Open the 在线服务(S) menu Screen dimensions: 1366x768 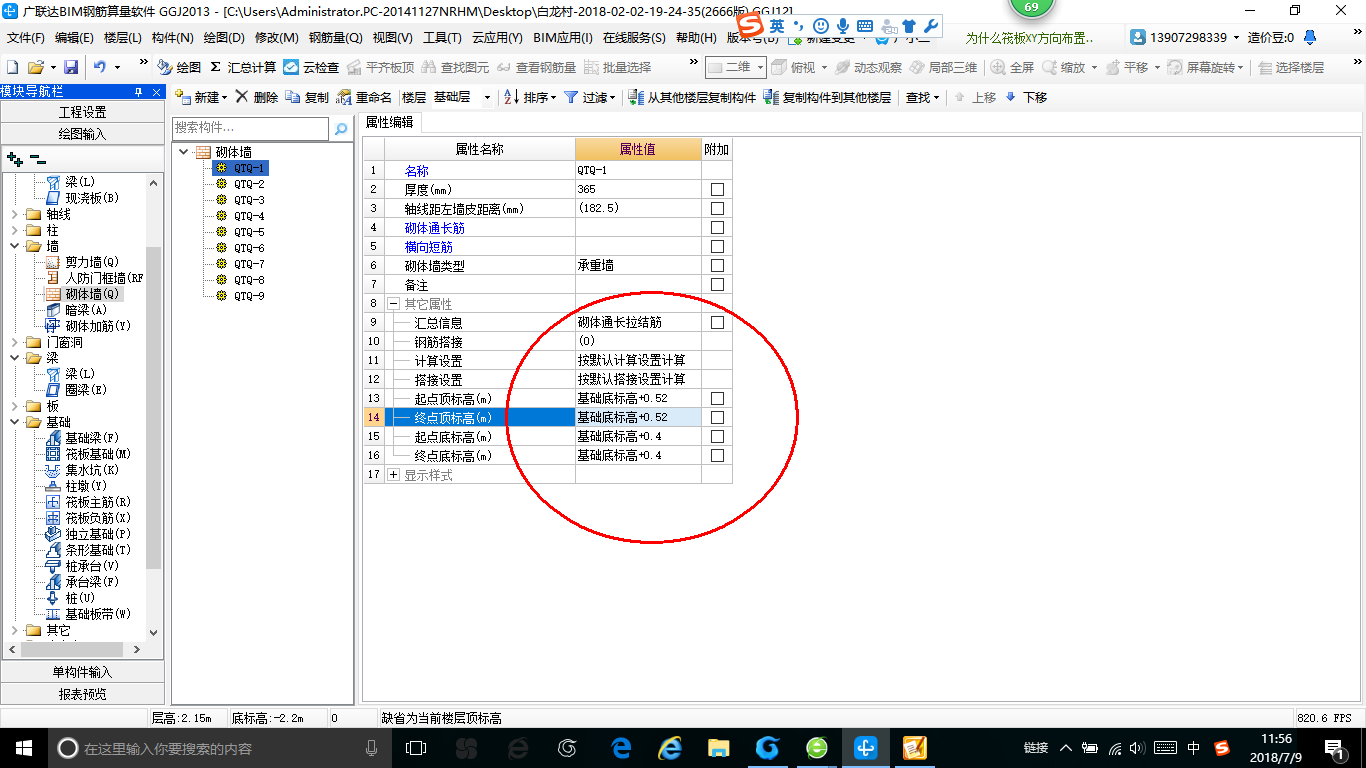point(634,38)
